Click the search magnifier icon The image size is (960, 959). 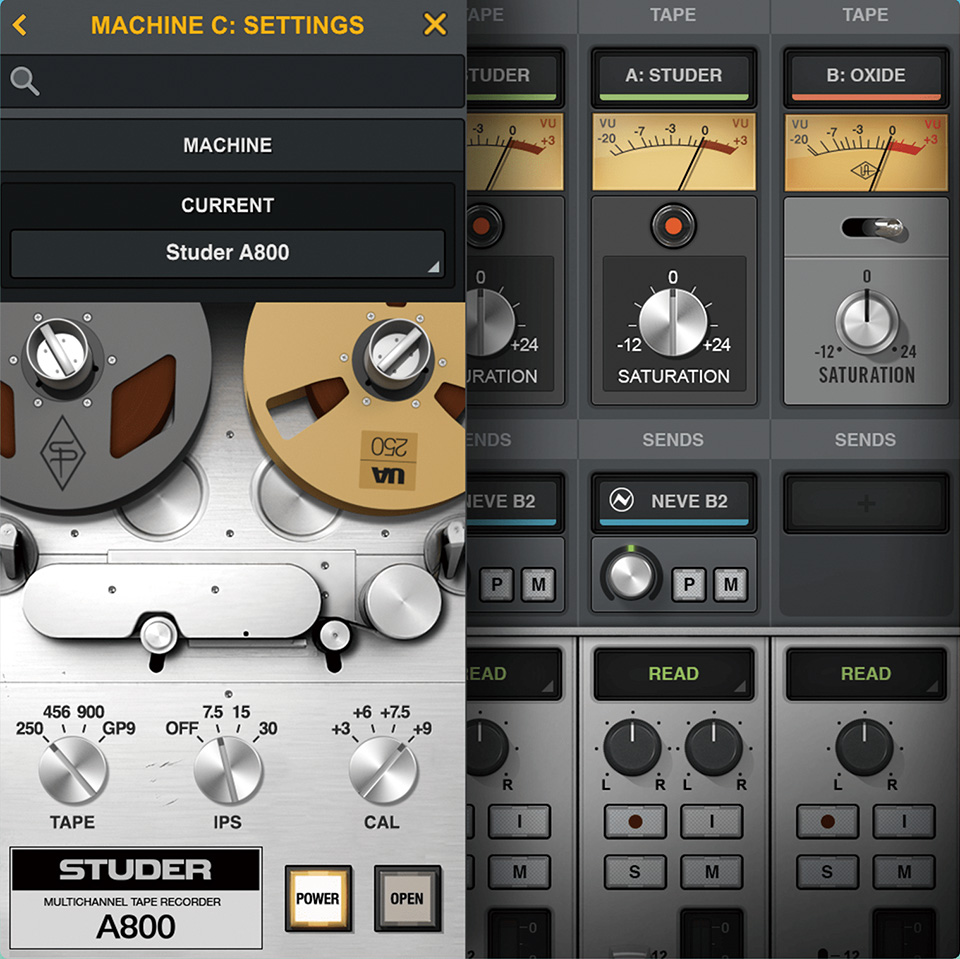(24, 81)
